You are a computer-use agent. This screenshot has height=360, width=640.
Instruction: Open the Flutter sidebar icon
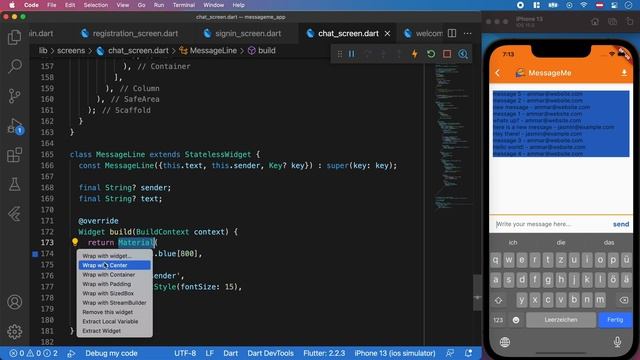click(15, 214)
